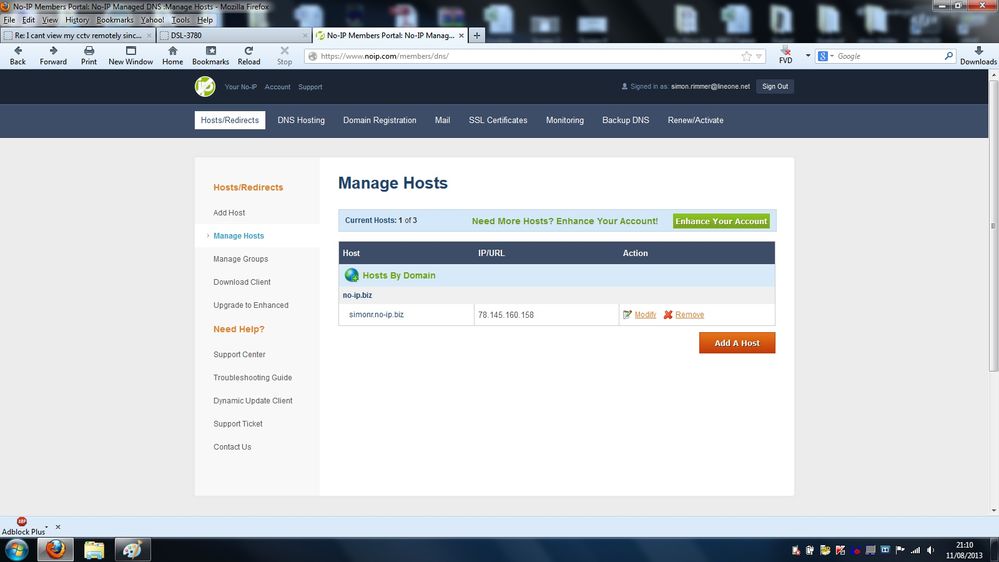Open the Downloads arrow icon
999x562 pixels.
click(978, 50)
